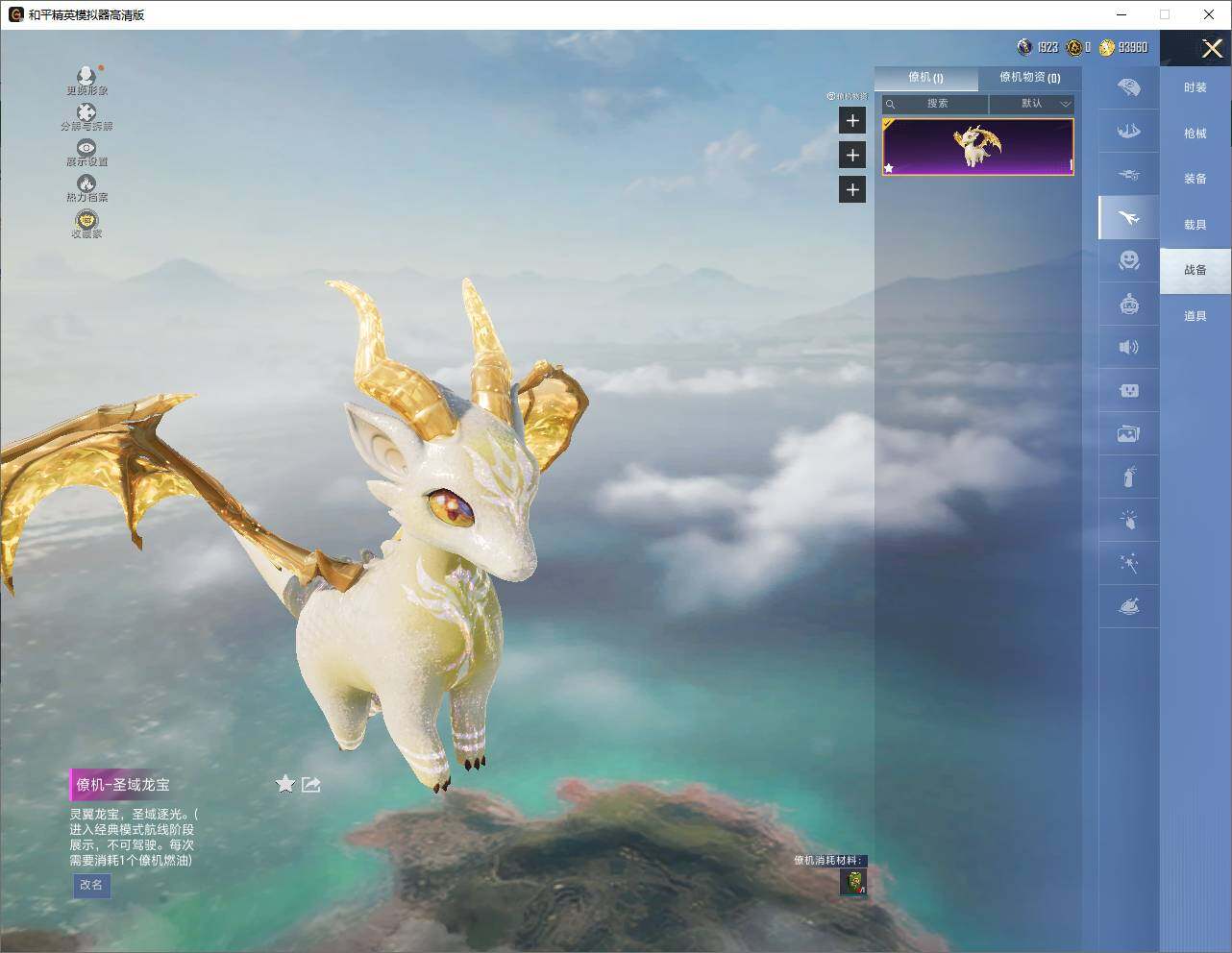Open the 战备 category tab
The height and width of the screenshot is (953, 1232).
[1195, 270]
